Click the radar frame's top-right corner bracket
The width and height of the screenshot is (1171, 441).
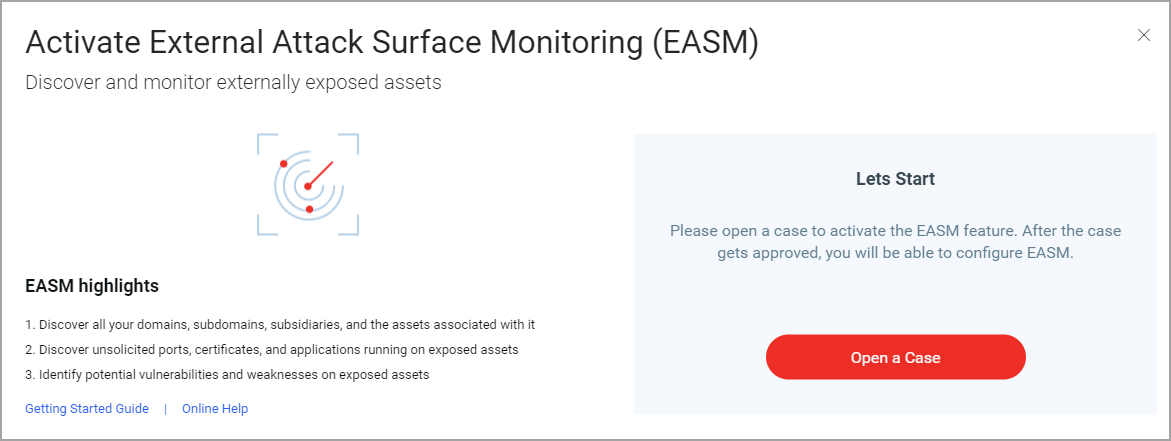(x=349, y=143)
